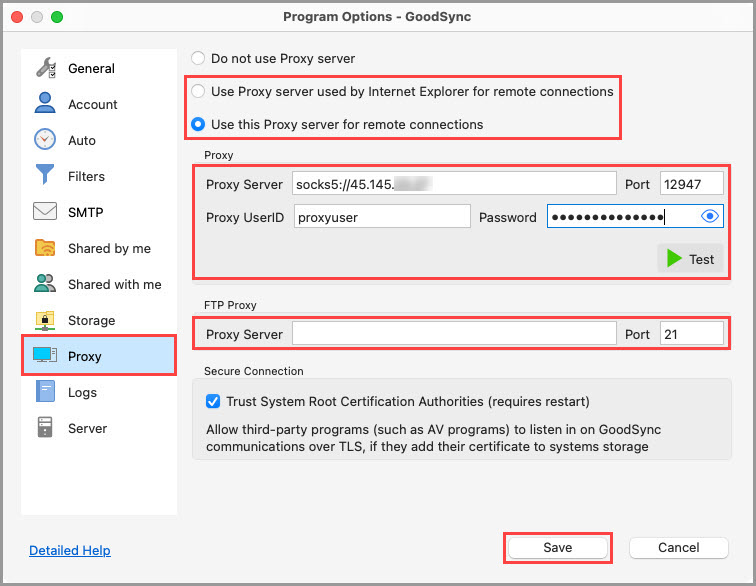Run the proxy Test button

(x=690, y=259)
